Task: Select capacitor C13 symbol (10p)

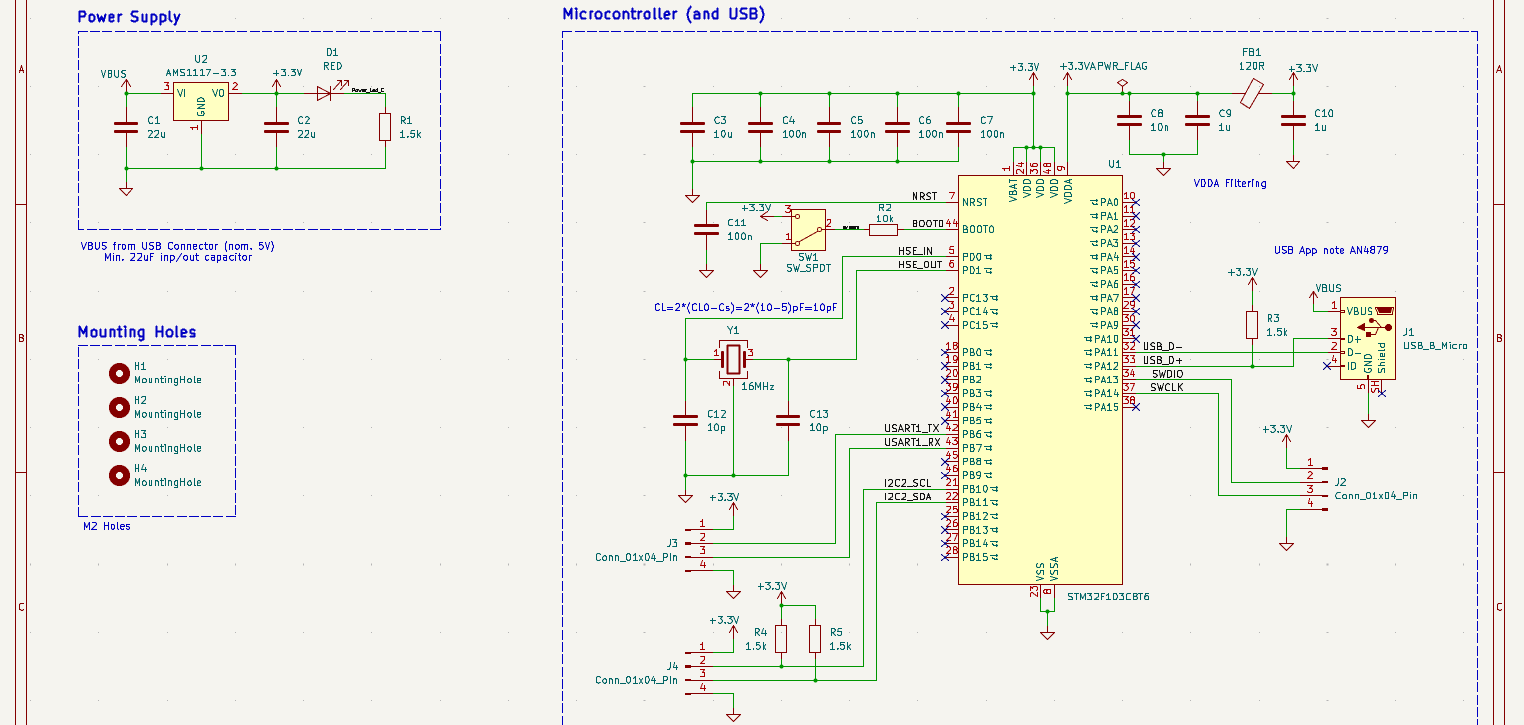Action: pos(788,421)
